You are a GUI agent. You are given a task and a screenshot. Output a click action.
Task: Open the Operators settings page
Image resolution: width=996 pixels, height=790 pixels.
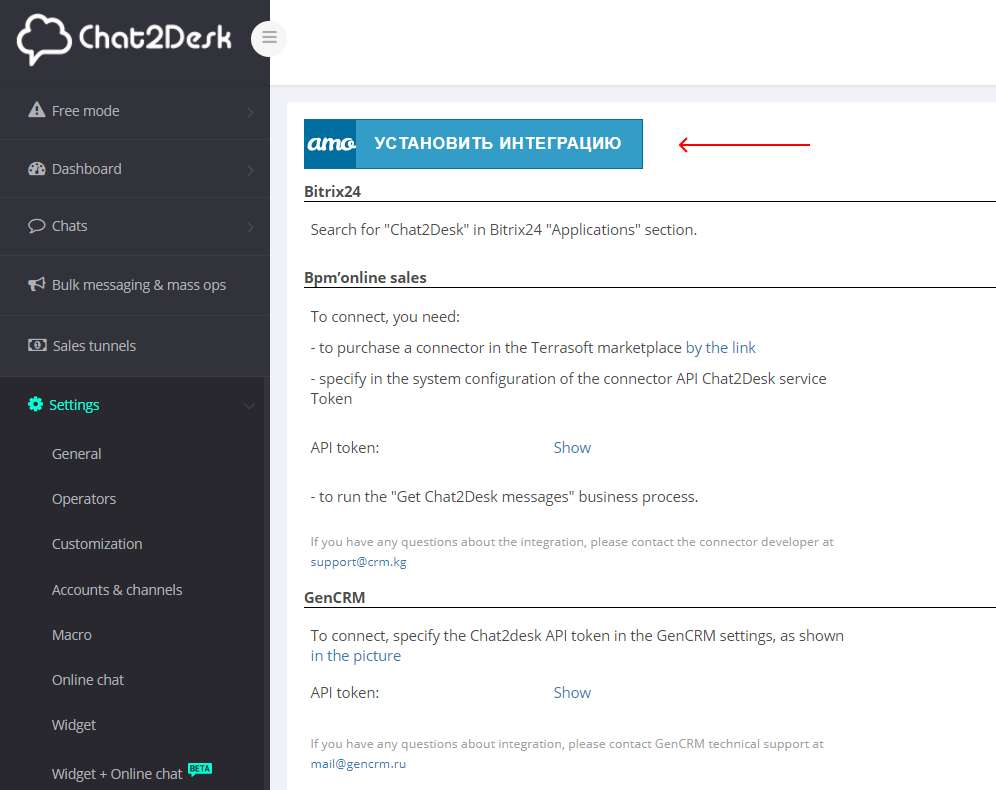coord(84,498)
